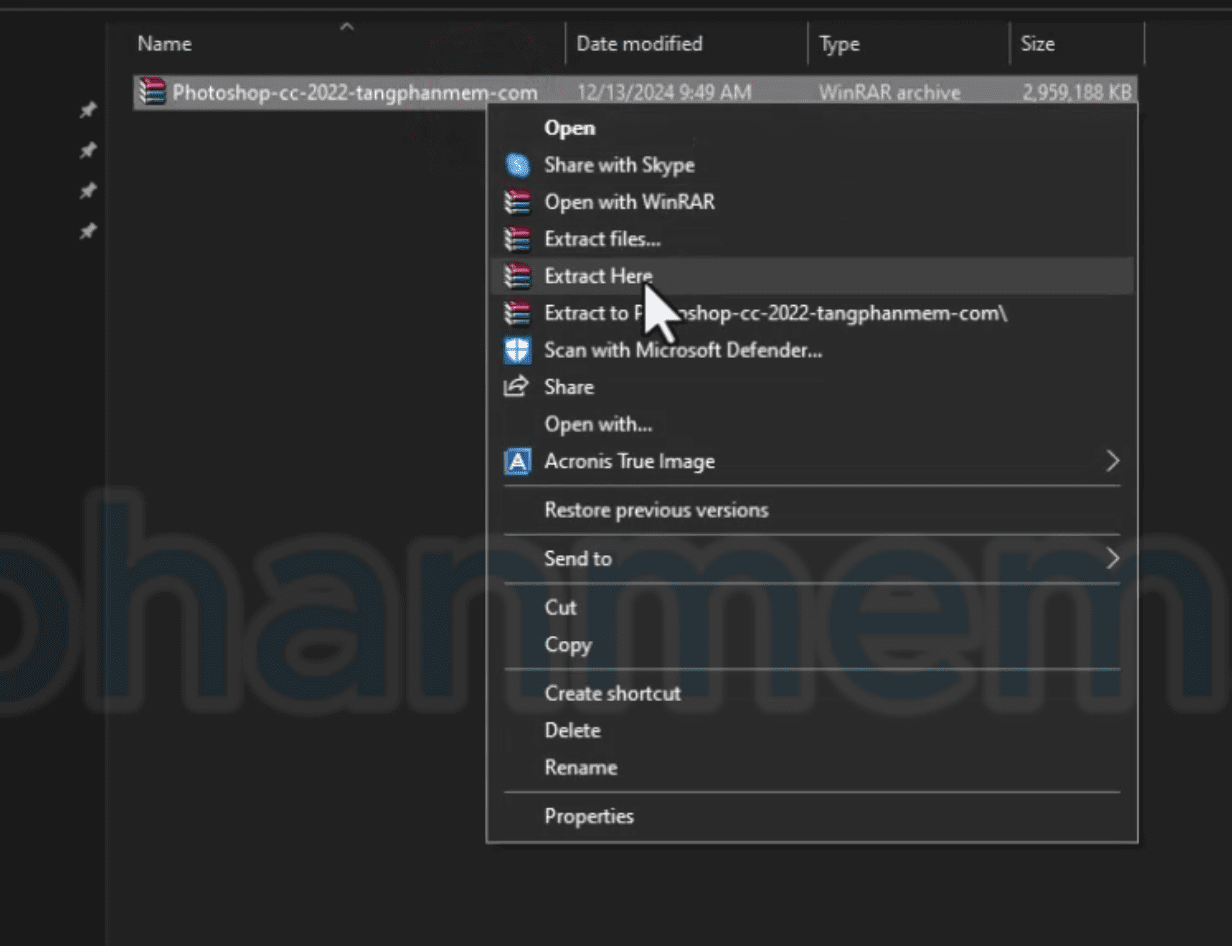1232x946 pixels.
Task: Select Extract to Photoshop-cc-2022-tangphanmem-com folder option
Action: [775, 313]
